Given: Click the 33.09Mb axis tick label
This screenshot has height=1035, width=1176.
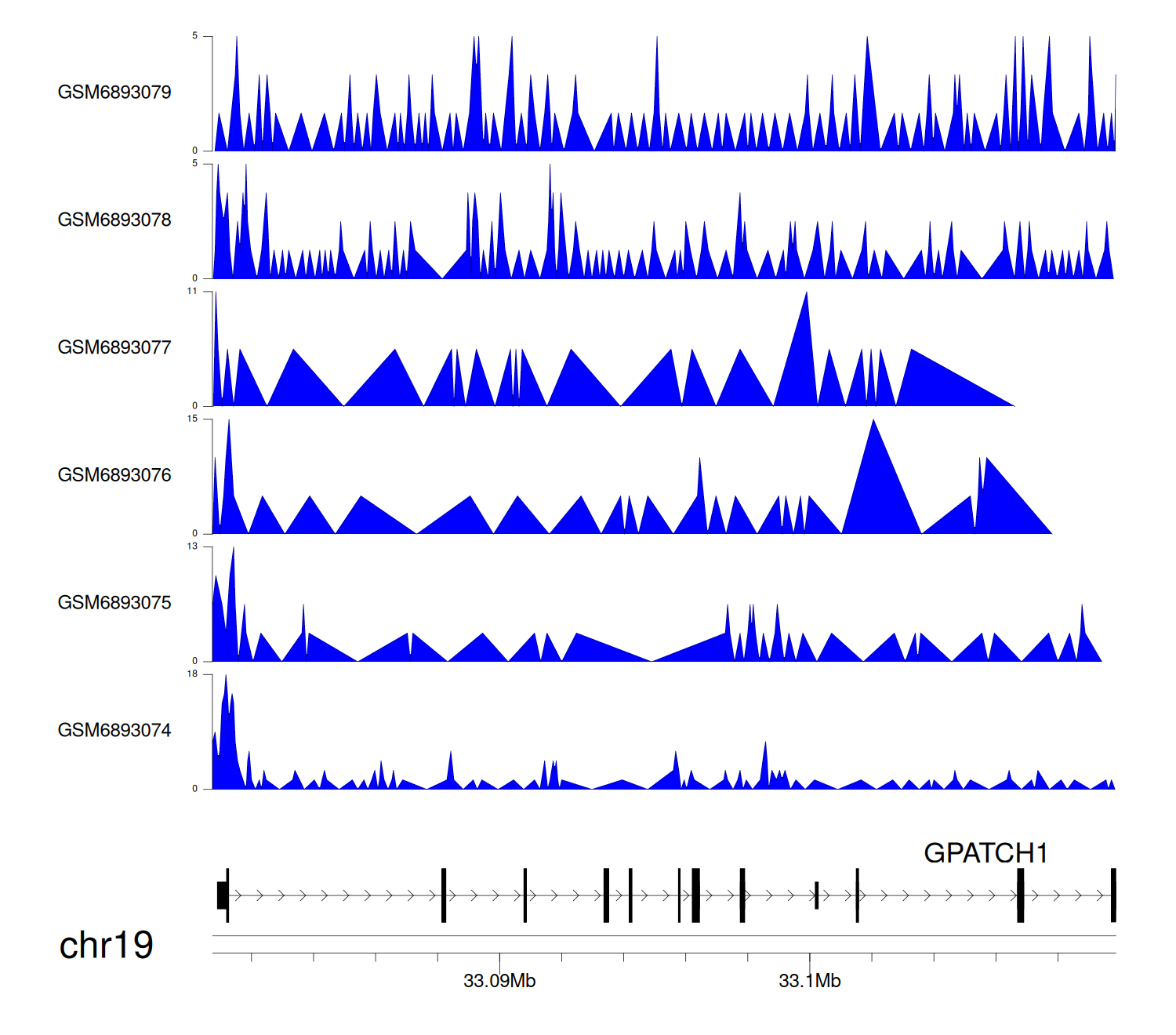Looking at the screenshot, I should tap(499, 981).
